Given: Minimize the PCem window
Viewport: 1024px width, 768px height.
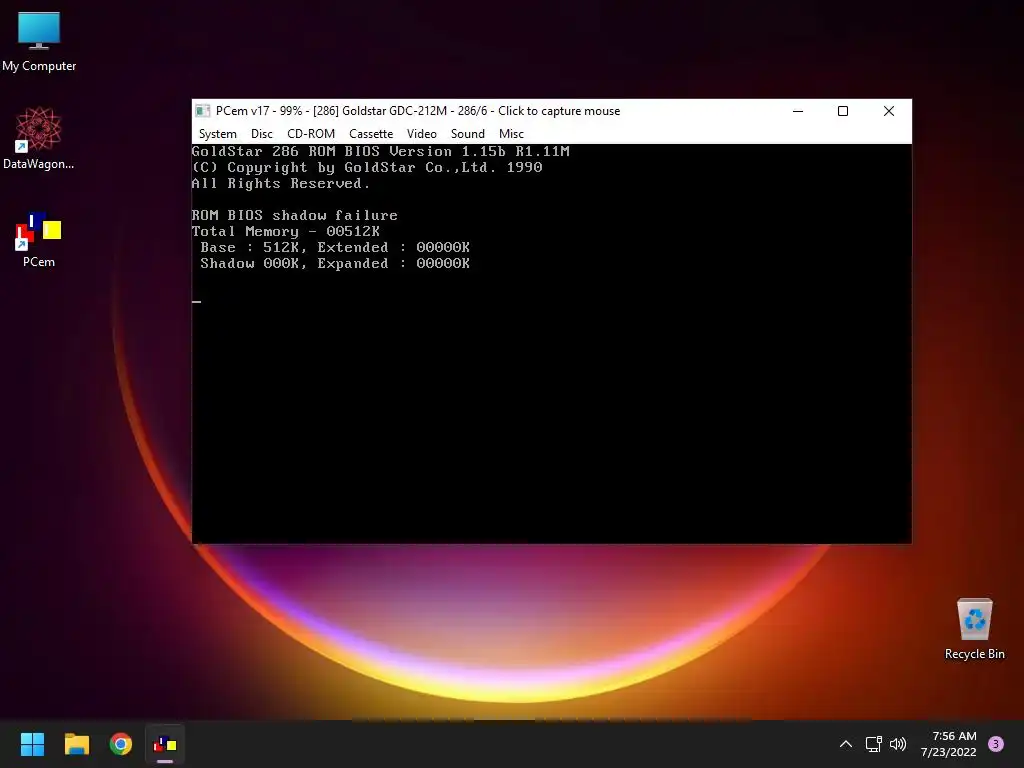Looking at the screenshot, I should 797,111.
